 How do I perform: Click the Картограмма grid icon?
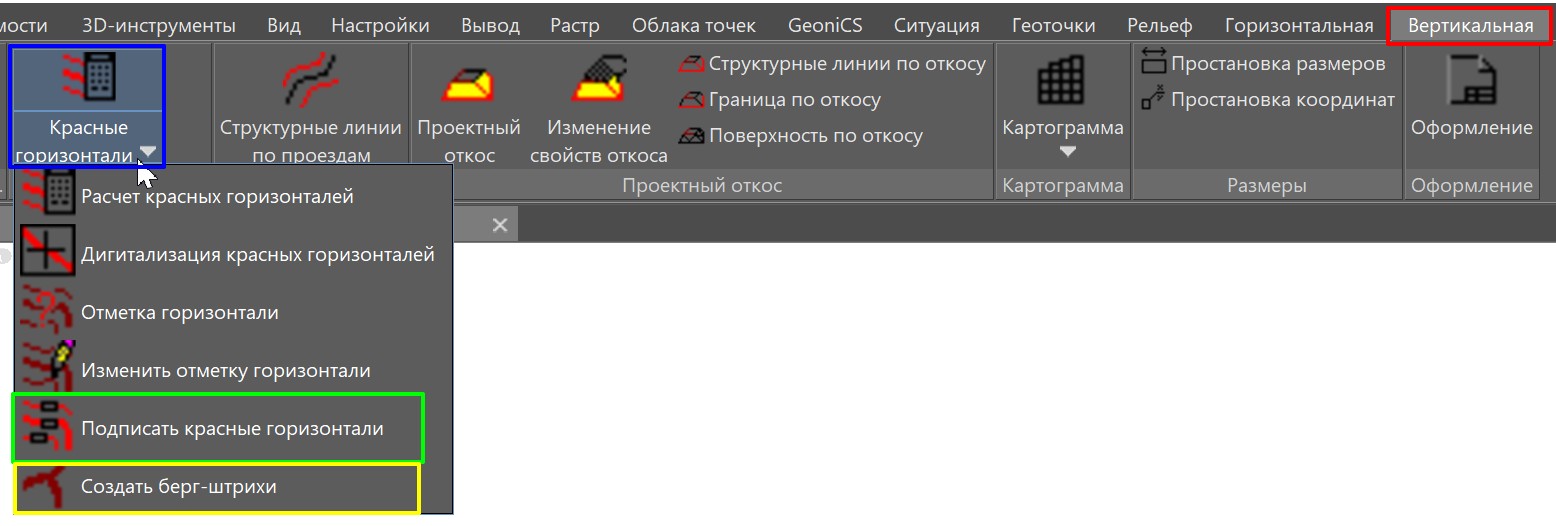point(1062,79)
